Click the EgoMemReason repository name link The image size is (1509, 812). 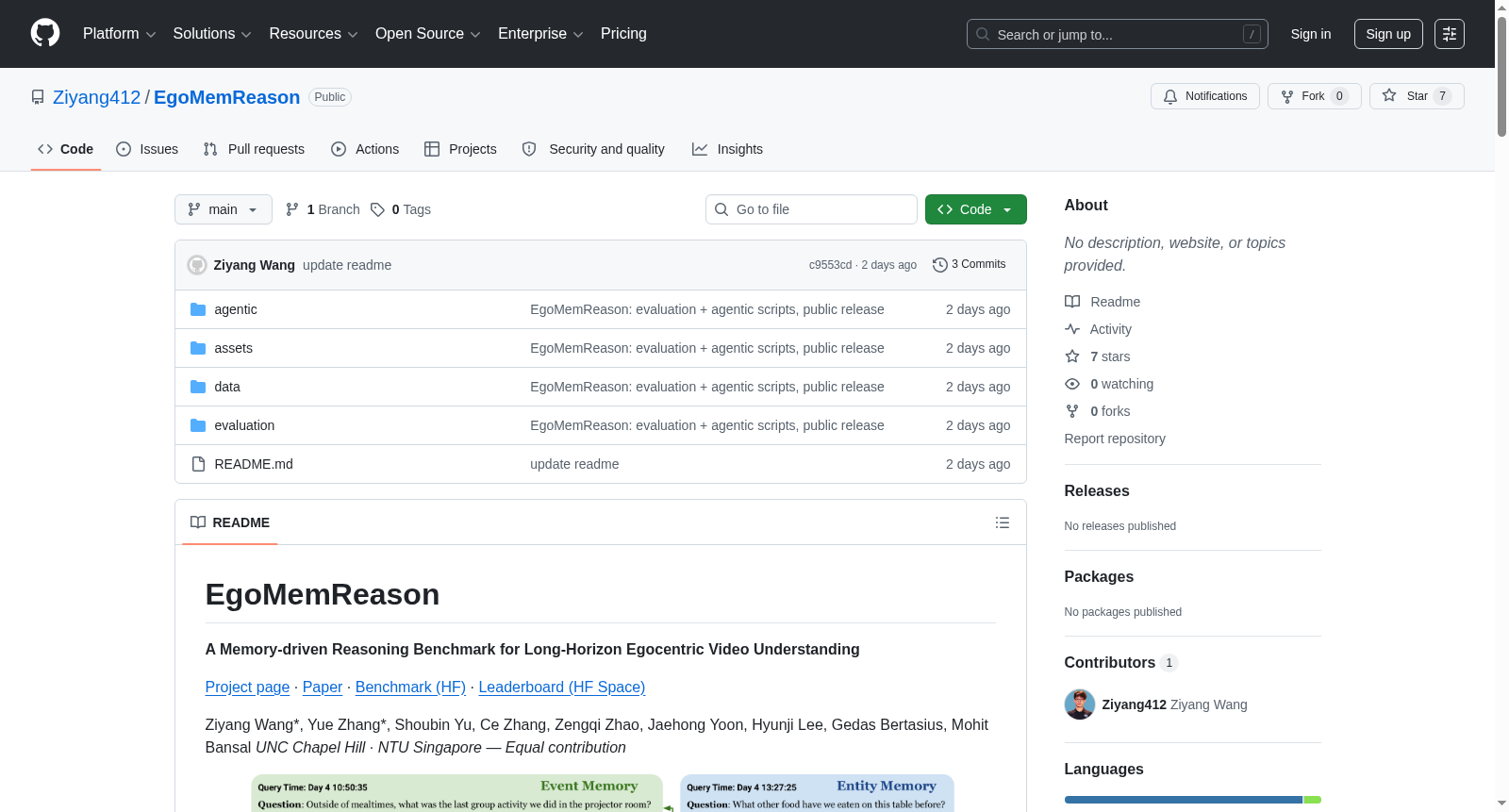click(x=226, y=97)
